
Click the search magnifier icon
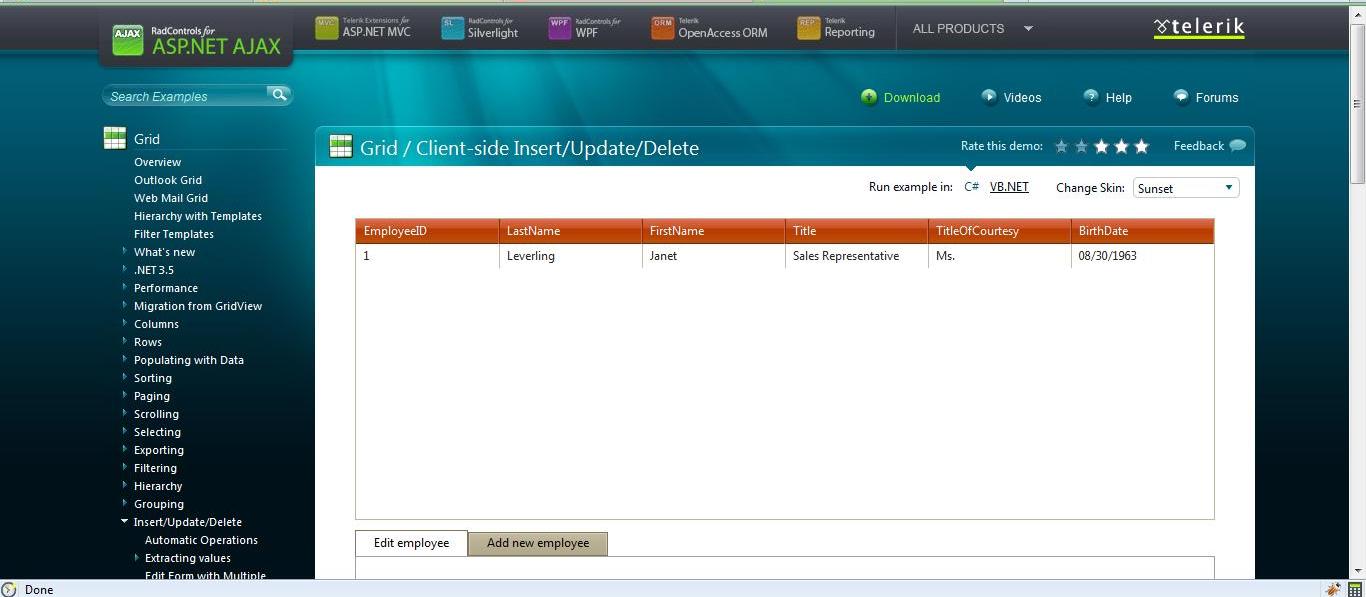coord(279,94)
